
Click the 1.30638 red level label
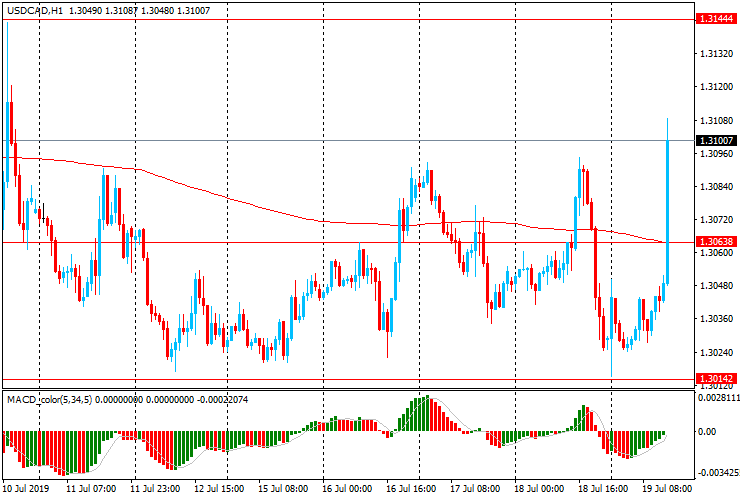pyautogui.click(x=716, y=242)
